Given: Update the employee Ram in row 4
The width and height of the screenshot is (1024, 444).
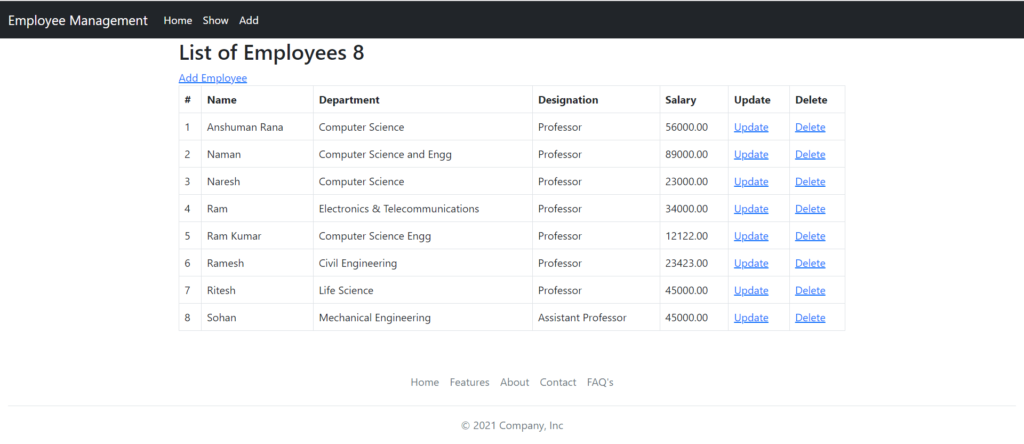Looking at the screenshot, I should pos(751,209).
